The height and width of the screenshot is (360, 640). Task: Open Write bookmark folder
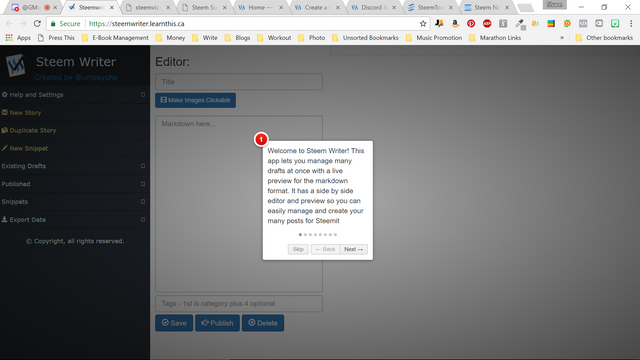[x=205, y=38]
